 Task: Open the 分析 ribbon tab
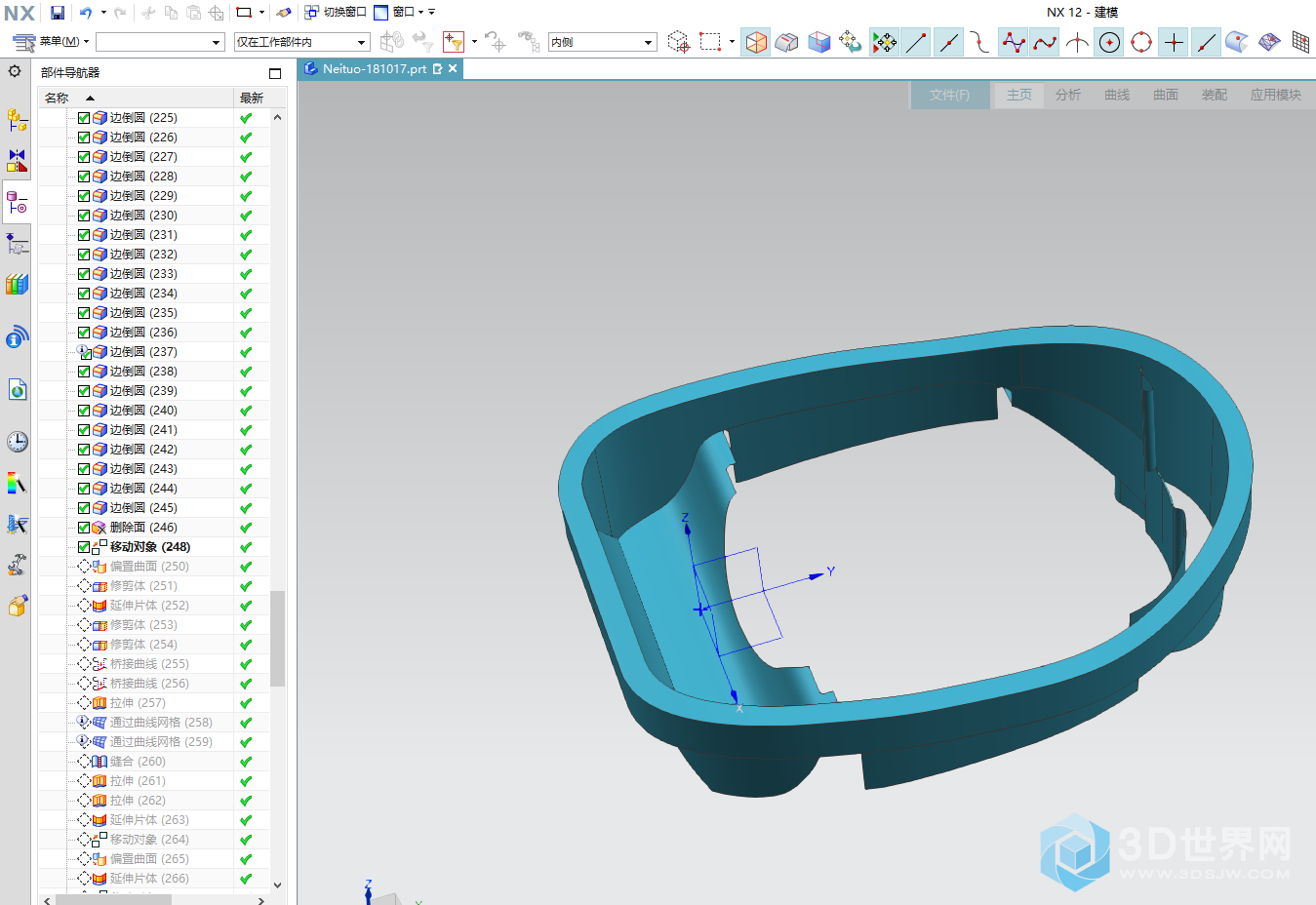[1068, 95]
